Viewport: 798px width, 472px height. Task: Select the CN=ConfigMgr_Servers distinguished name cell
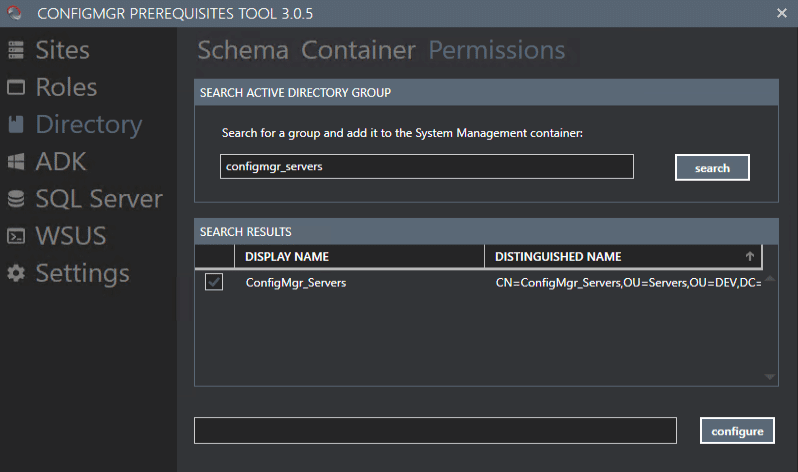pos(629,283)
